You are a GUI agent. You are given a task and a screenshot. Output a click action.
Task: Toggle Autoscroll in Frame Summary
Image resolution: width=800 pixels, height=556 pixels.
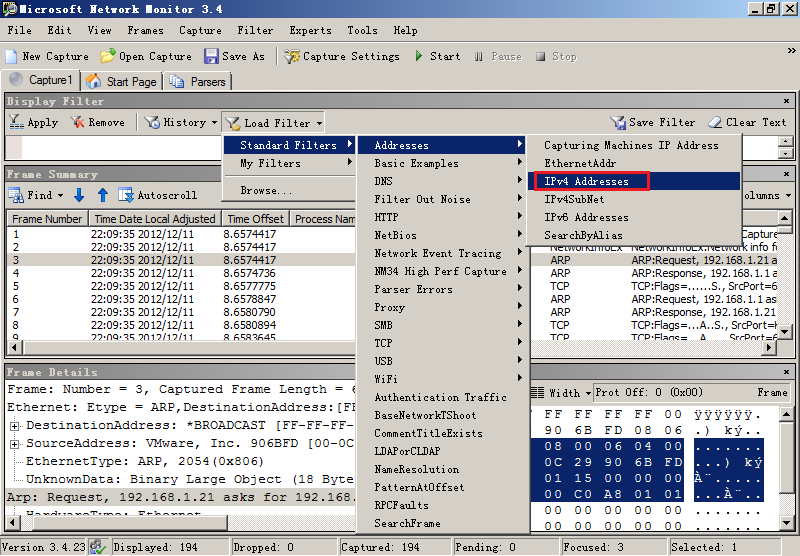pos(158,195)
